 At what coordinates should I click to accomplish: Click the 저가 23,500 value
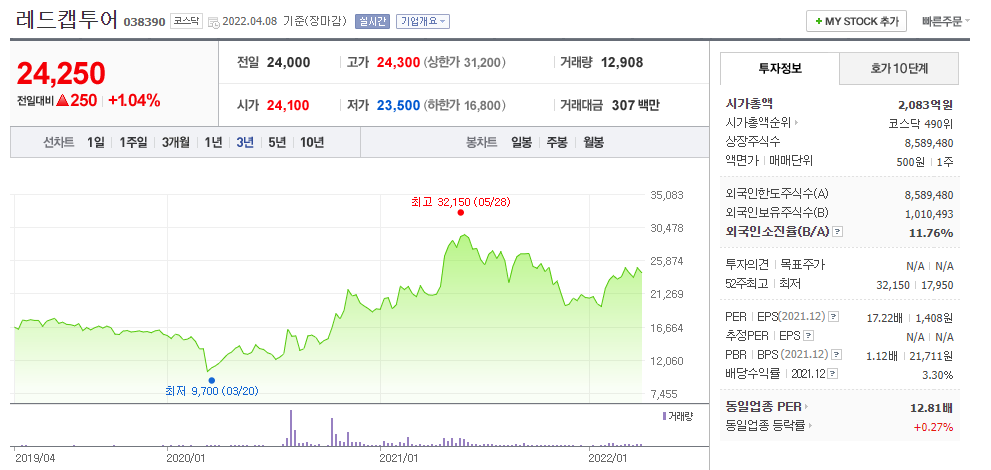398,105
